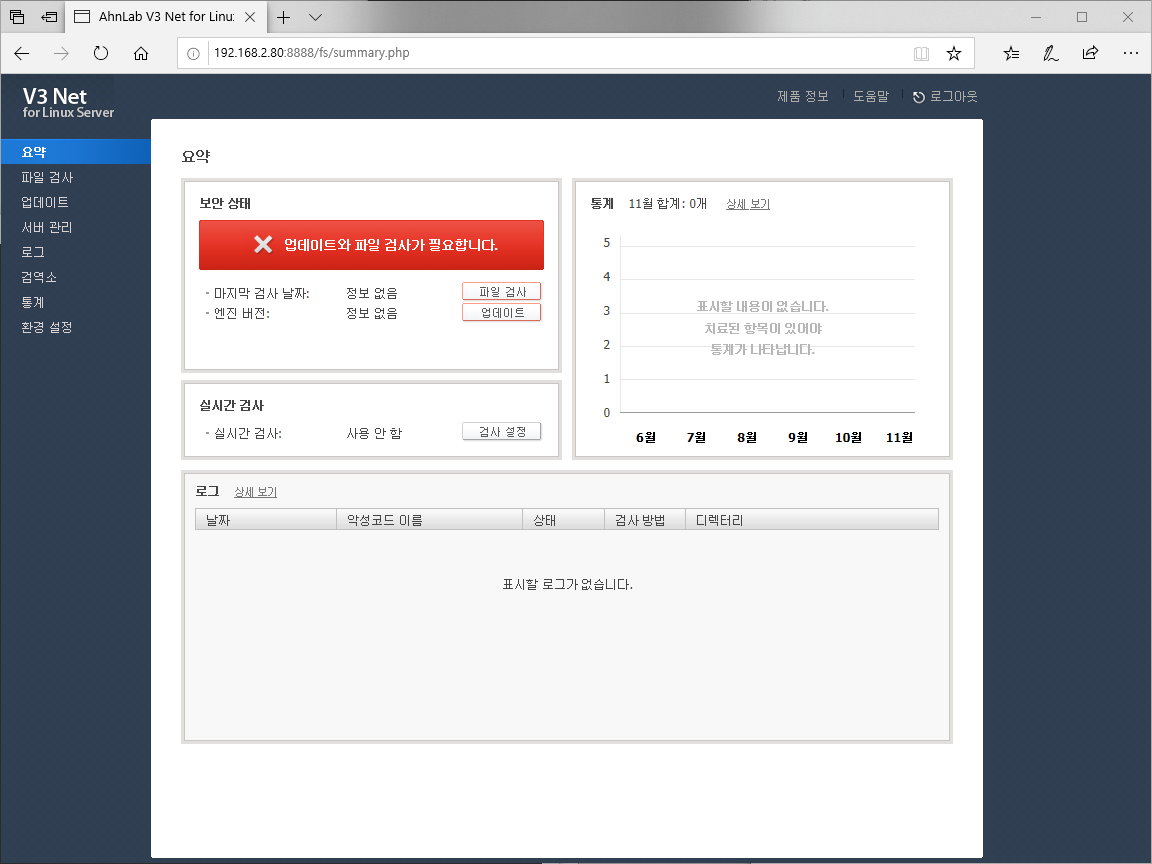
Task: Click the share page icon
Action: 1091,53
